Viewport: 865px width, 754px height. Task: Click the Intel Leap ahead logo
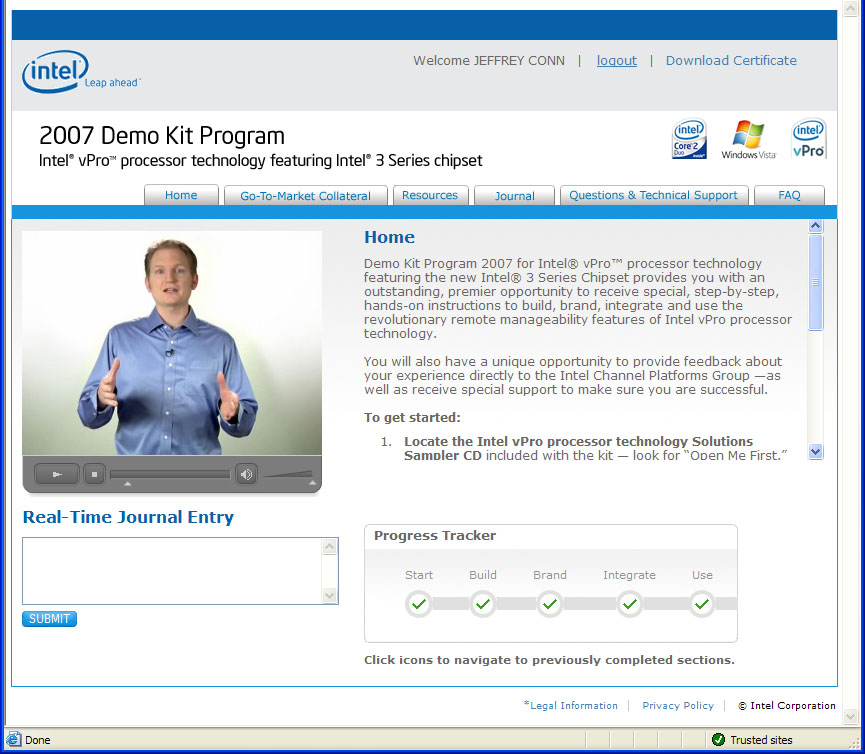(x=81, y=72)
